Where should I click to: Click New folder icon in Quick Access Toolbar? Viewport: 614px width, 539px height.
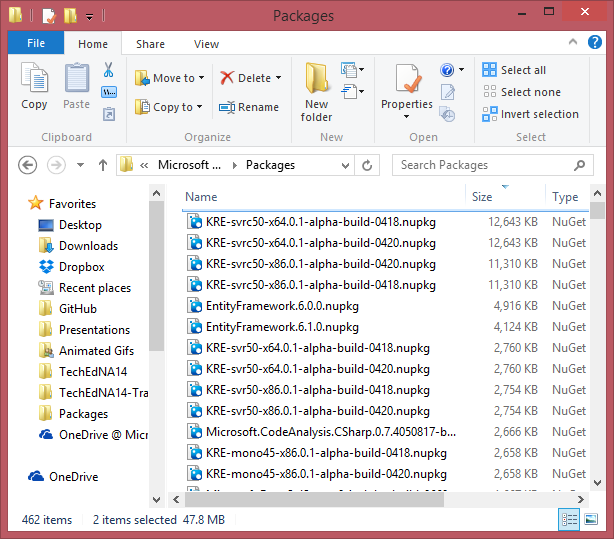[70, 16]
